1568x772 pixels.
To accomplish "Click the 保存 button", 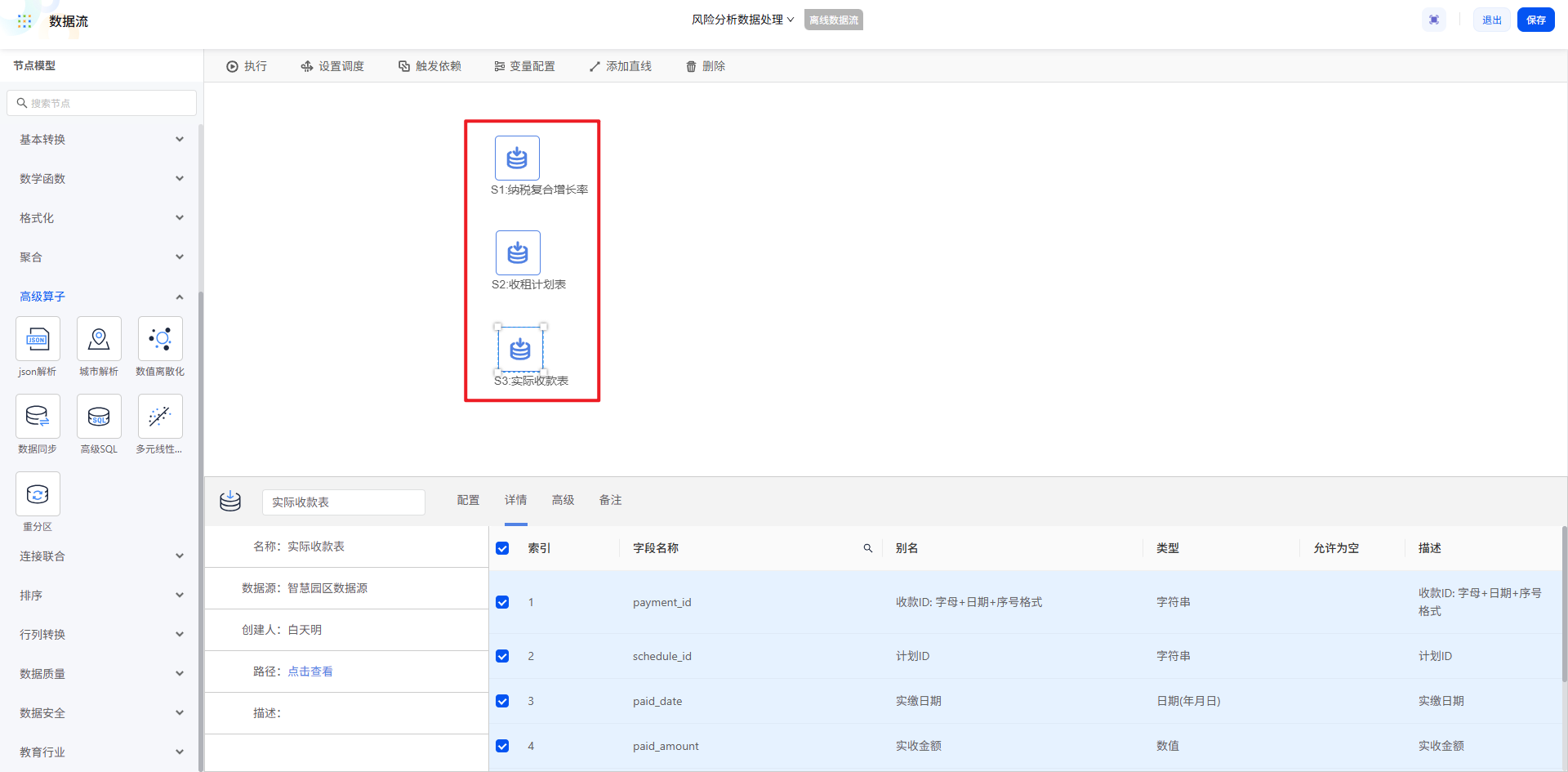I will (x=1536, y=20).
